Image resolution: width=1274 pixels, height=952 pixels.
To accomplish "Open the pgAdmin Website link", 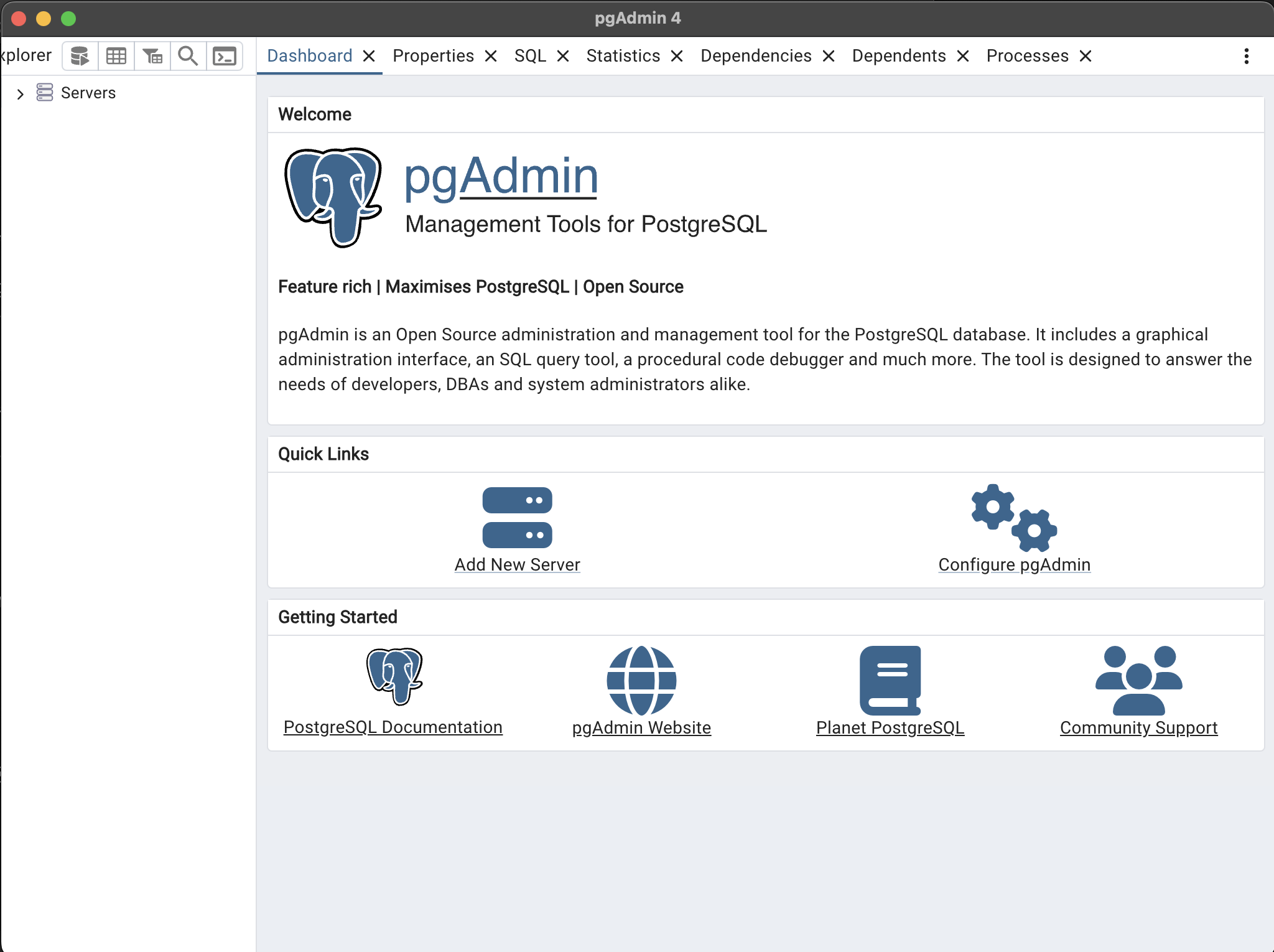I will point(641,727).
